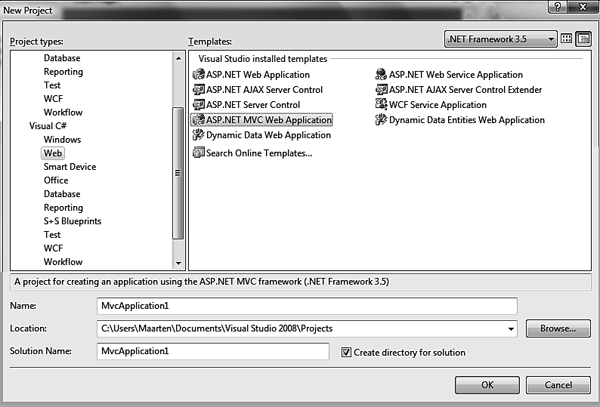
Task: Switch templates to small icons view
Action: pos(584,39)
